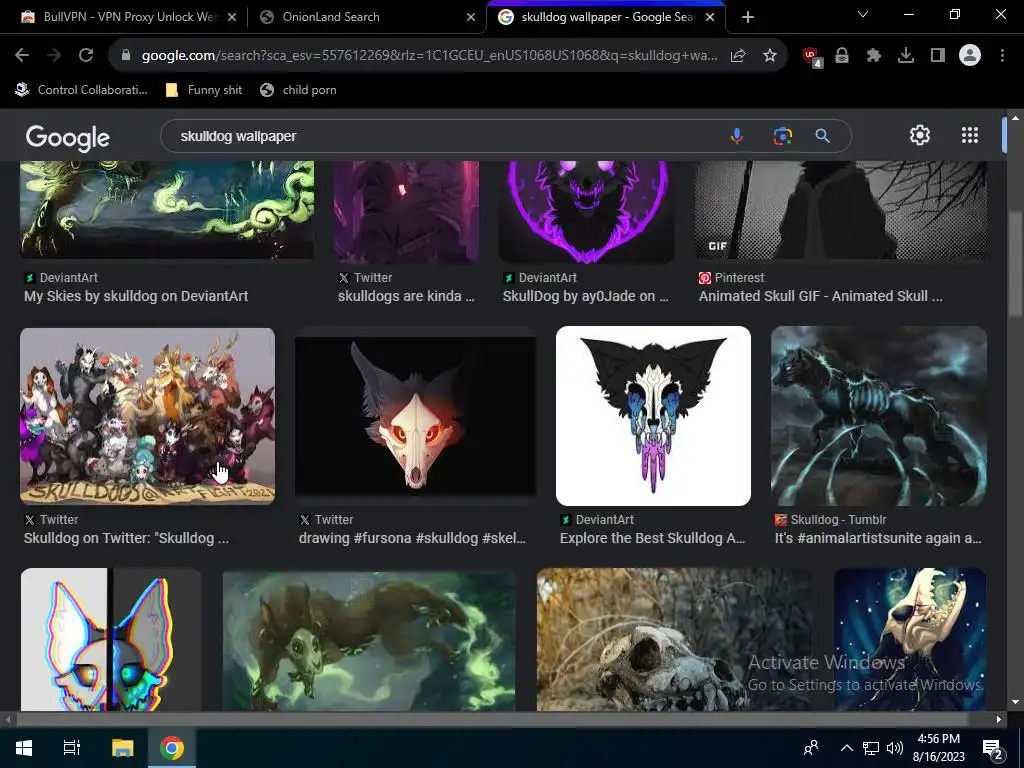Open 'Animated Skull GIF' Pinterest result
Screen dimensions: 1024x768
point(820,296)
